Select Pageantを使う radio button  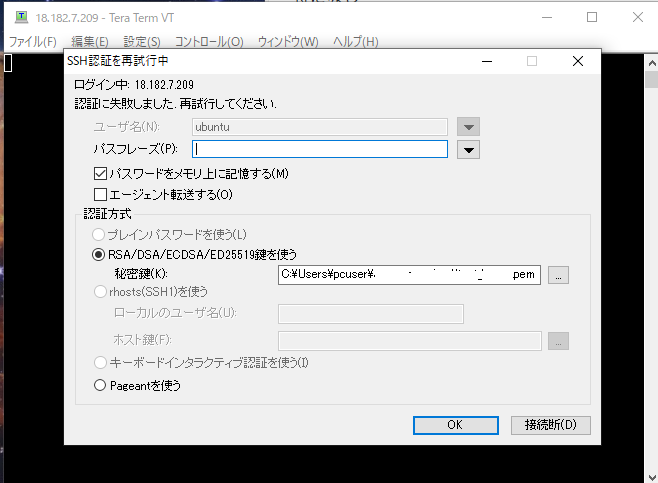pyautogui.click(x=100, y=385)
